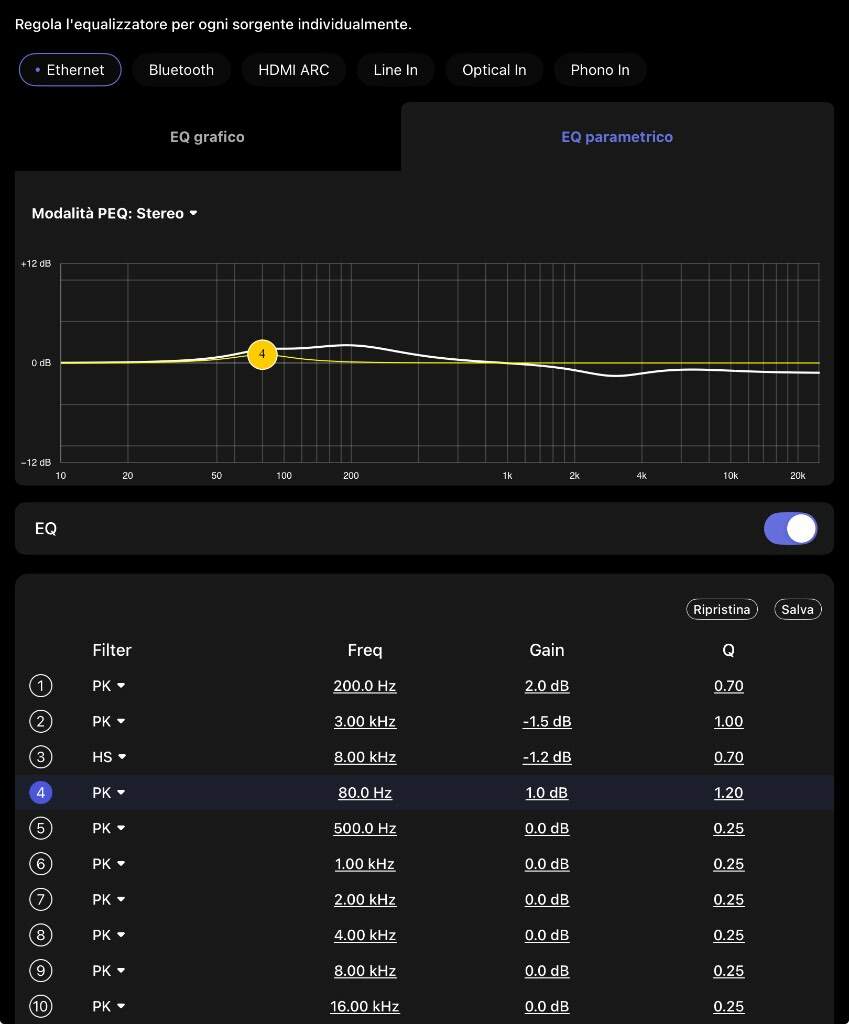Select filter band number 3 circle
The image size is (849, 1024).
[41, 757]
